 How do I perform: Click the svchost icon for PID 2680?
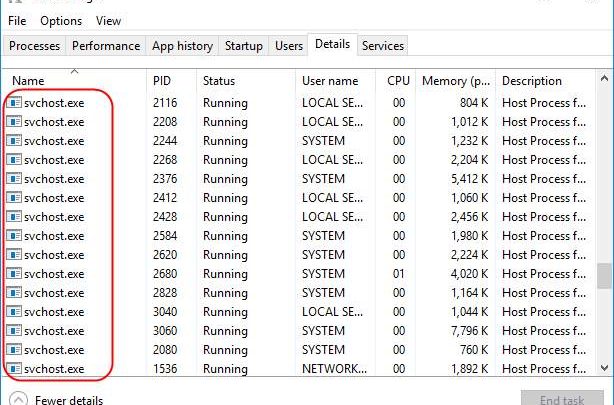coord(14,273)
